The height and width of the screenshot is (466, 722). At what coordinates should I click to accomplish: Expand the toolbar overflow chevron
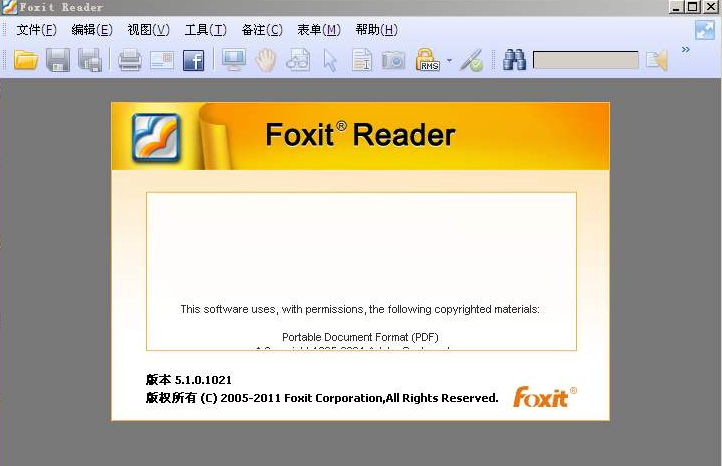point(686,49)
